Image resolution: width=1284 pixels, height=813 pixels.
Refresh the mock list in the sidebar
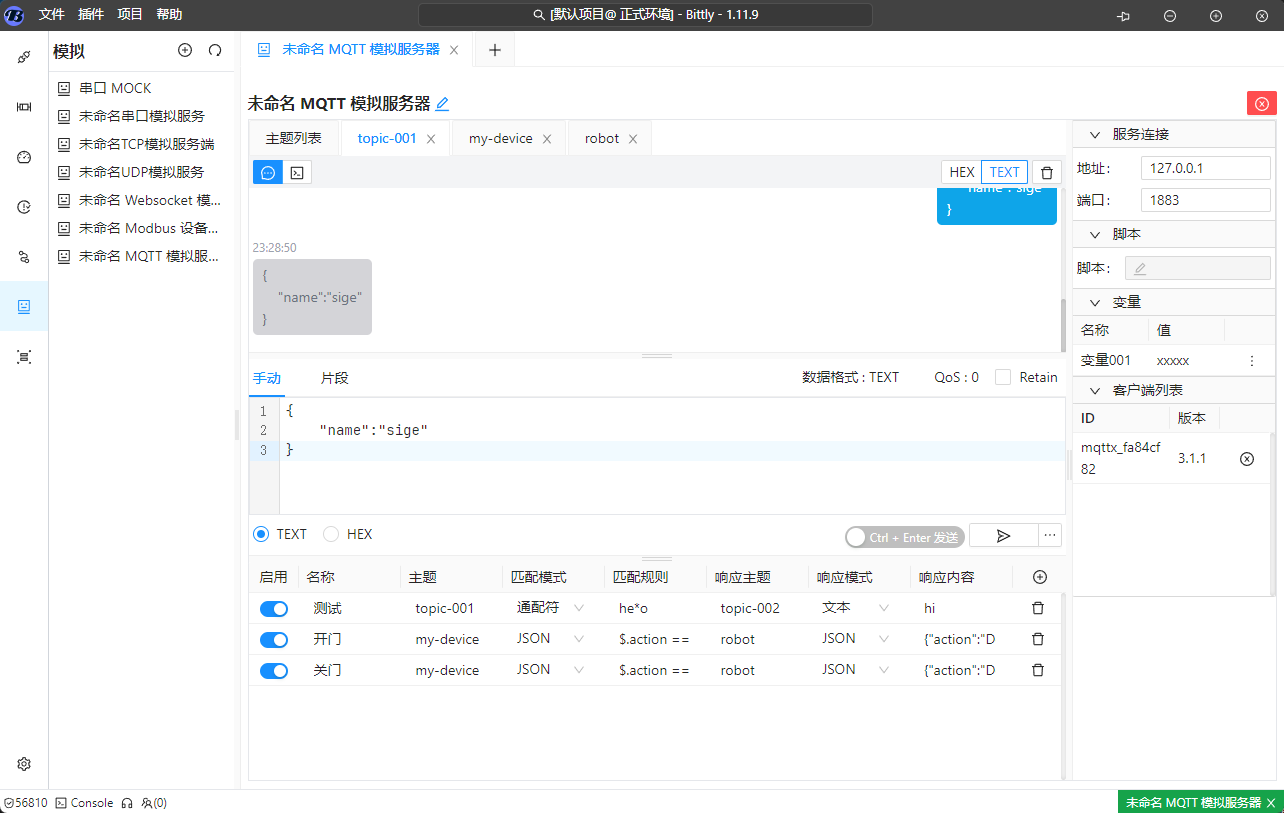pyautogui.click(x=215, y=50)
